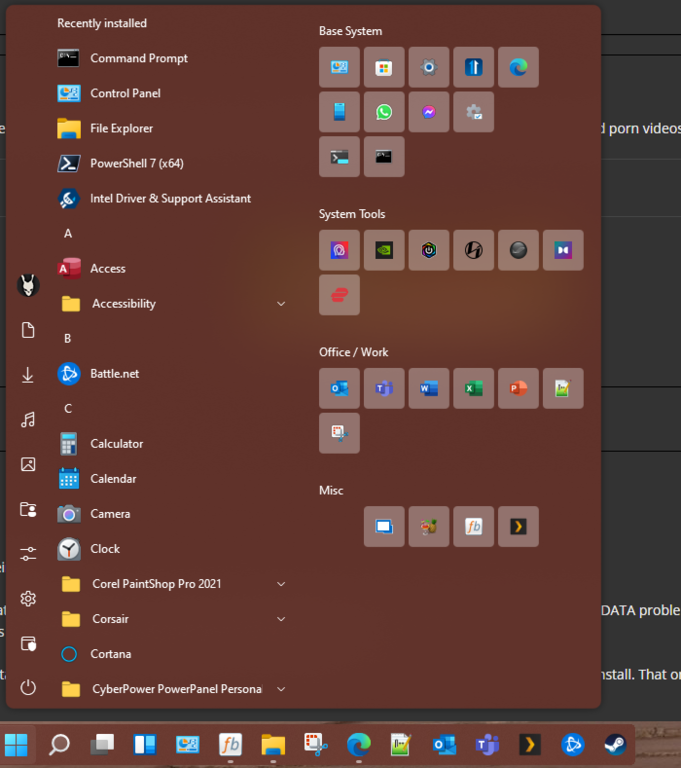
Task: Click the letter B index header
Action: (x=68, y=338)
